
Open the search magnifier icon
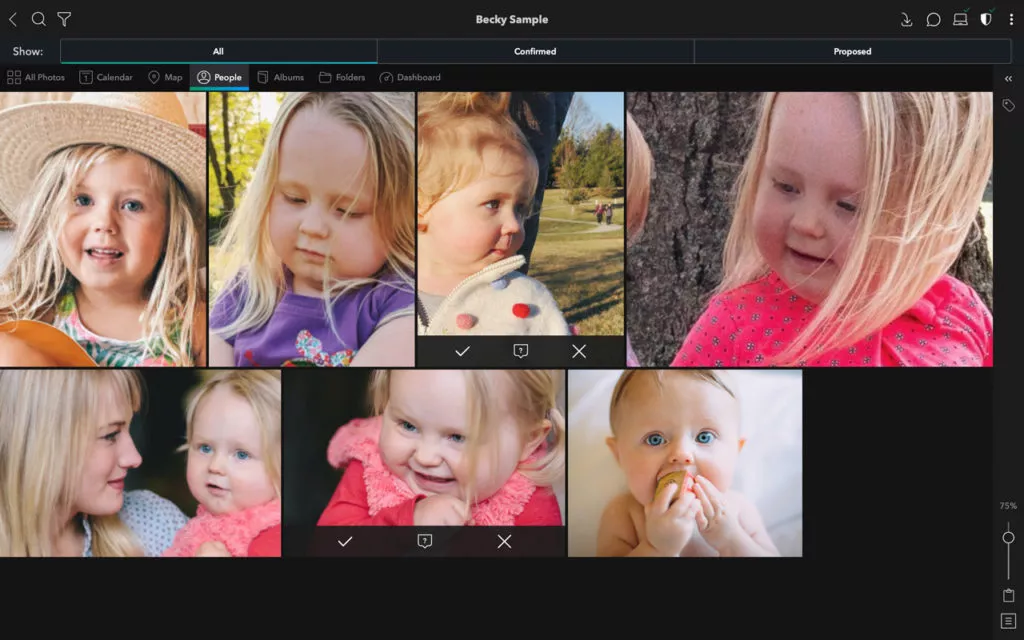[x=38, y=19]
